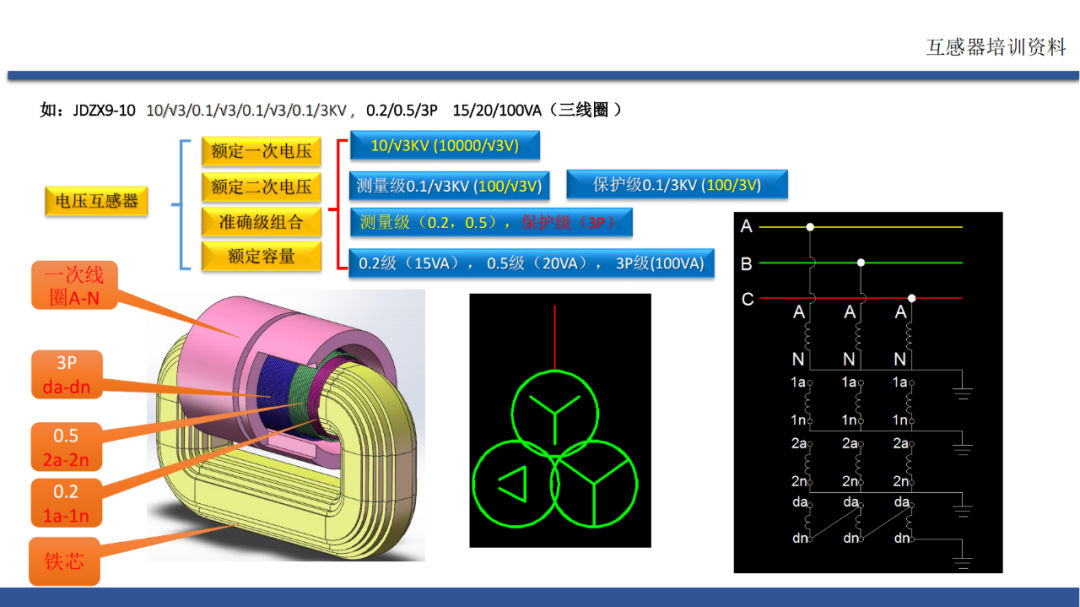Select the 准确级组合 label box
1080x607 pixels.
pyautogui.click(x=261, y=221)
